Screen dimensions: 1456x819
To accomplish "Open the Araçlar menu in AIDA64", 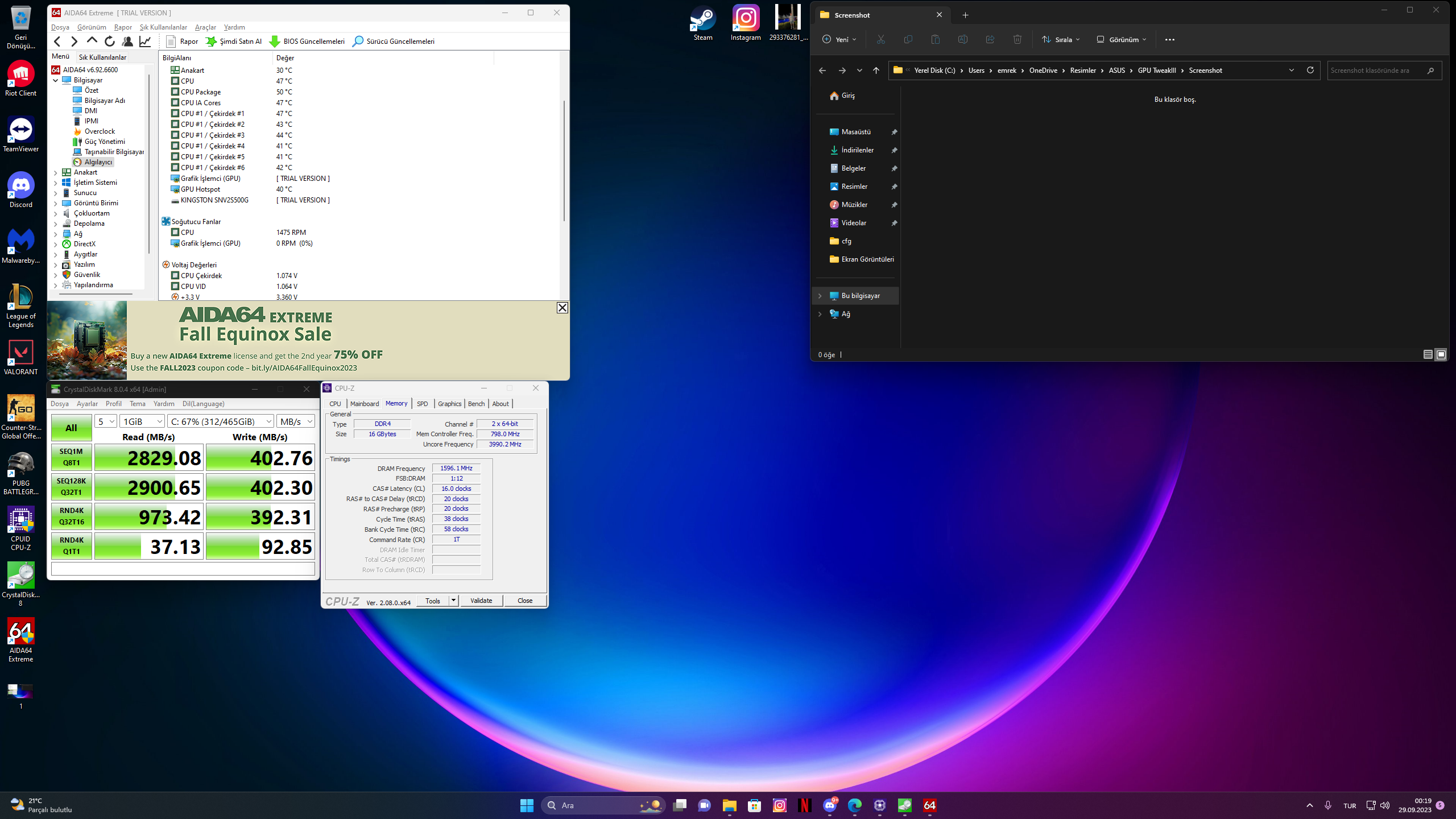I will click(x=205, y=27).
